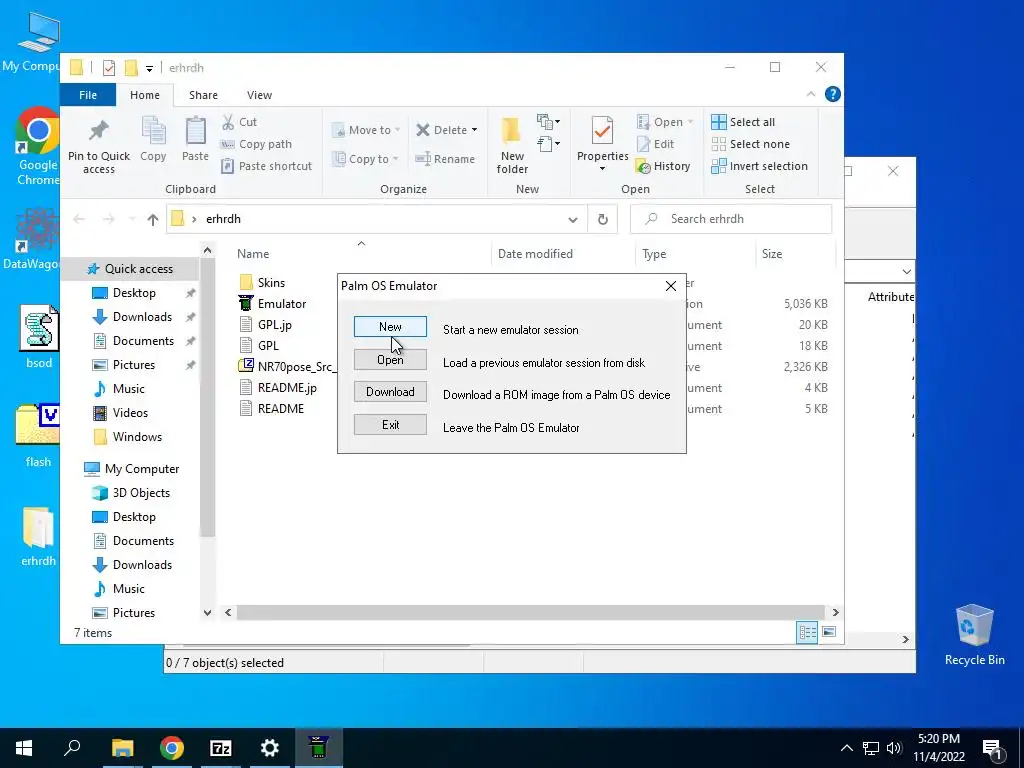Open 3D Objects in navigation pane
The image size is (1024, 768).
pyautogui.click(x=141, y=493)
